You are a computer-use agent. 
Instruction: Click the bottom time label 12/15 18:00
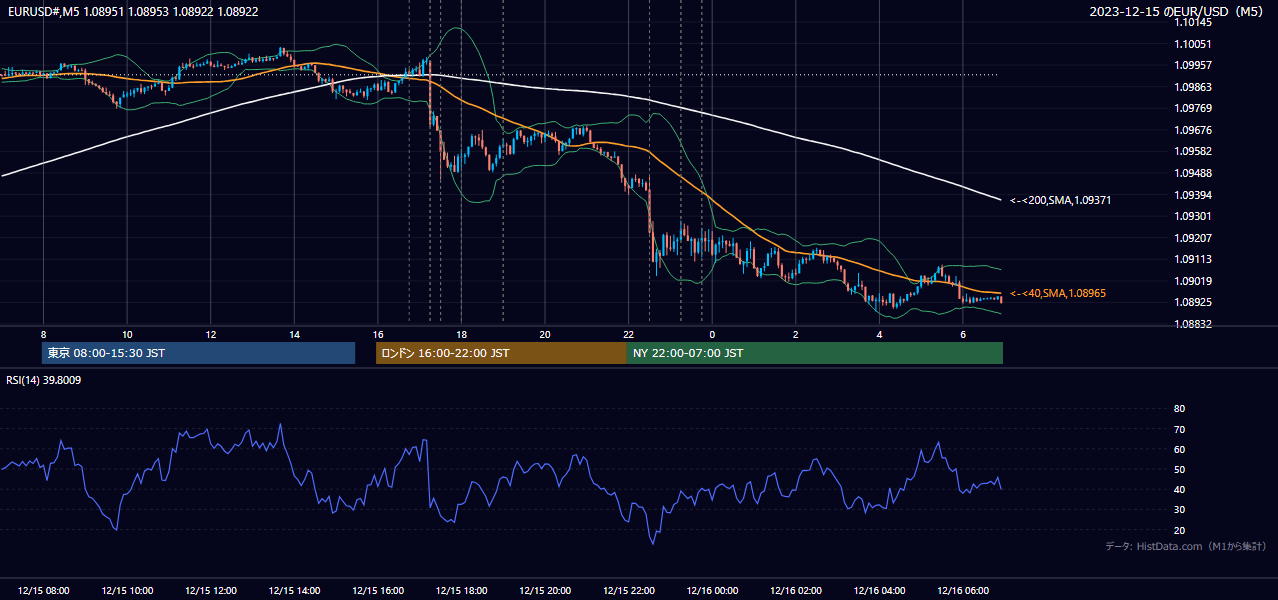[x=461, y=591]
